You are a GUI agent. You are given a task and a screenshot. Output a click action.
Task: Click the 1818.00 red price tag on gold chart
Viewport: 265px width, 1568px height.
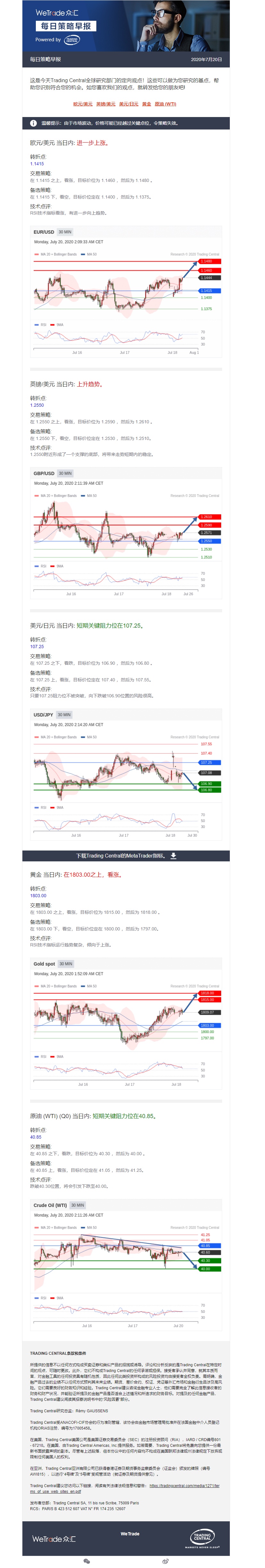(x=210, y=993)
